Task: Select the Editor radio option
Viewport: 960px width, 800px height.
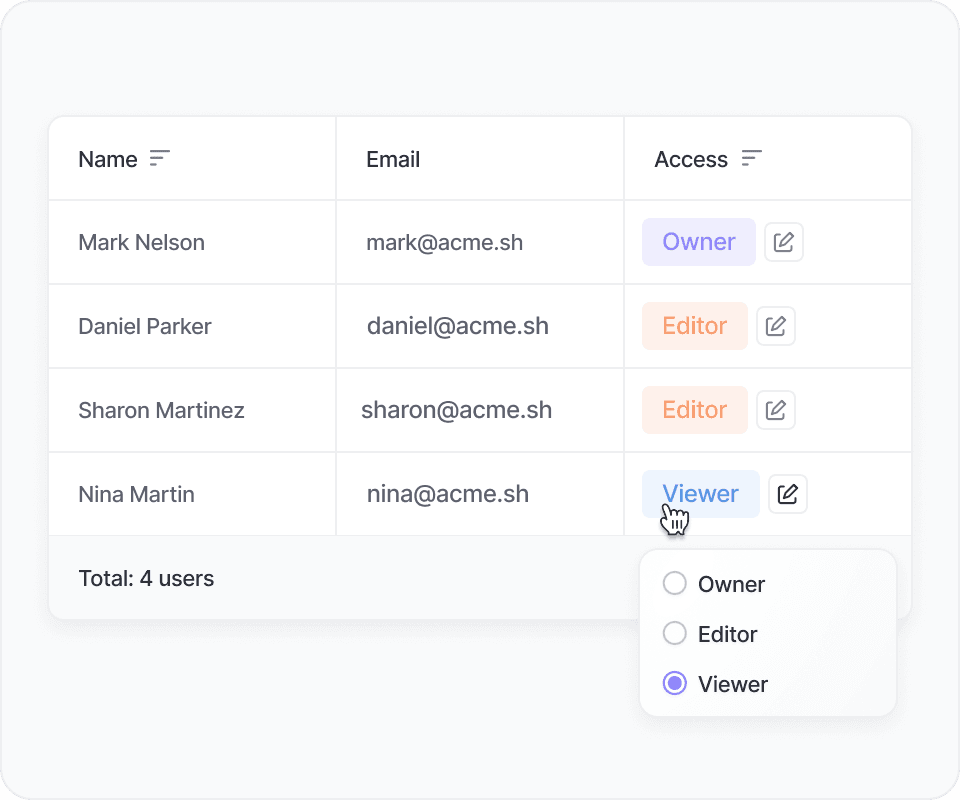Action: pyautogui.click(x=675, y=634)
